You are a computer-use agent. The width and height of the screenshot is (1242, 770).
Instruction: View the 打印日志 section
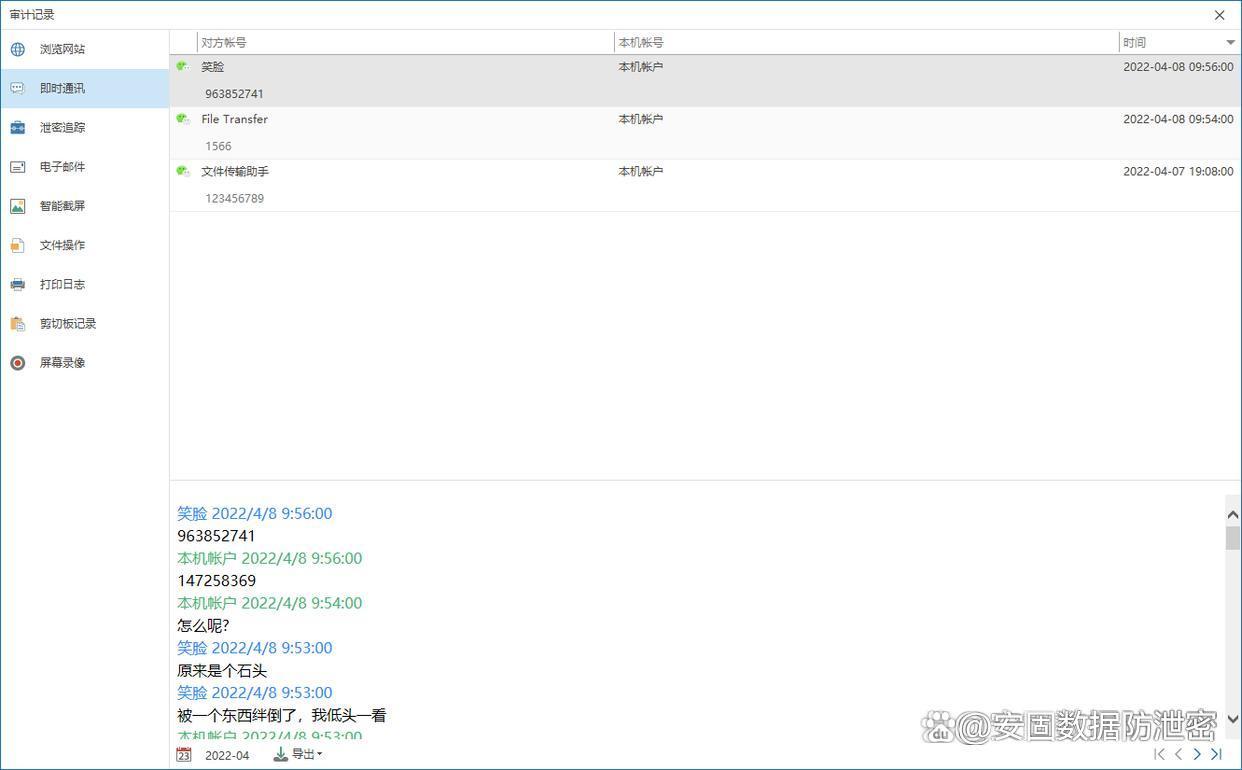(85, 284)
